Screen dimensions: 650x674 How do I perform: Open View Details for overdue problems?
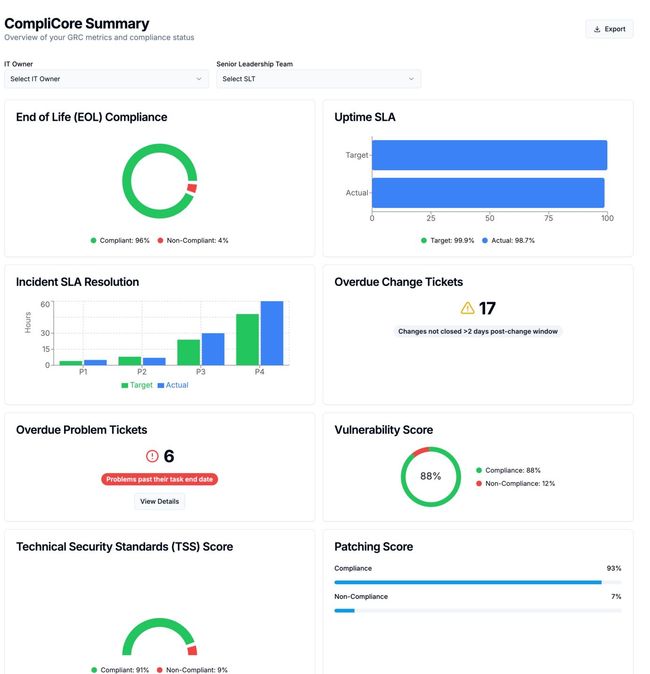(x=160, y=501)
